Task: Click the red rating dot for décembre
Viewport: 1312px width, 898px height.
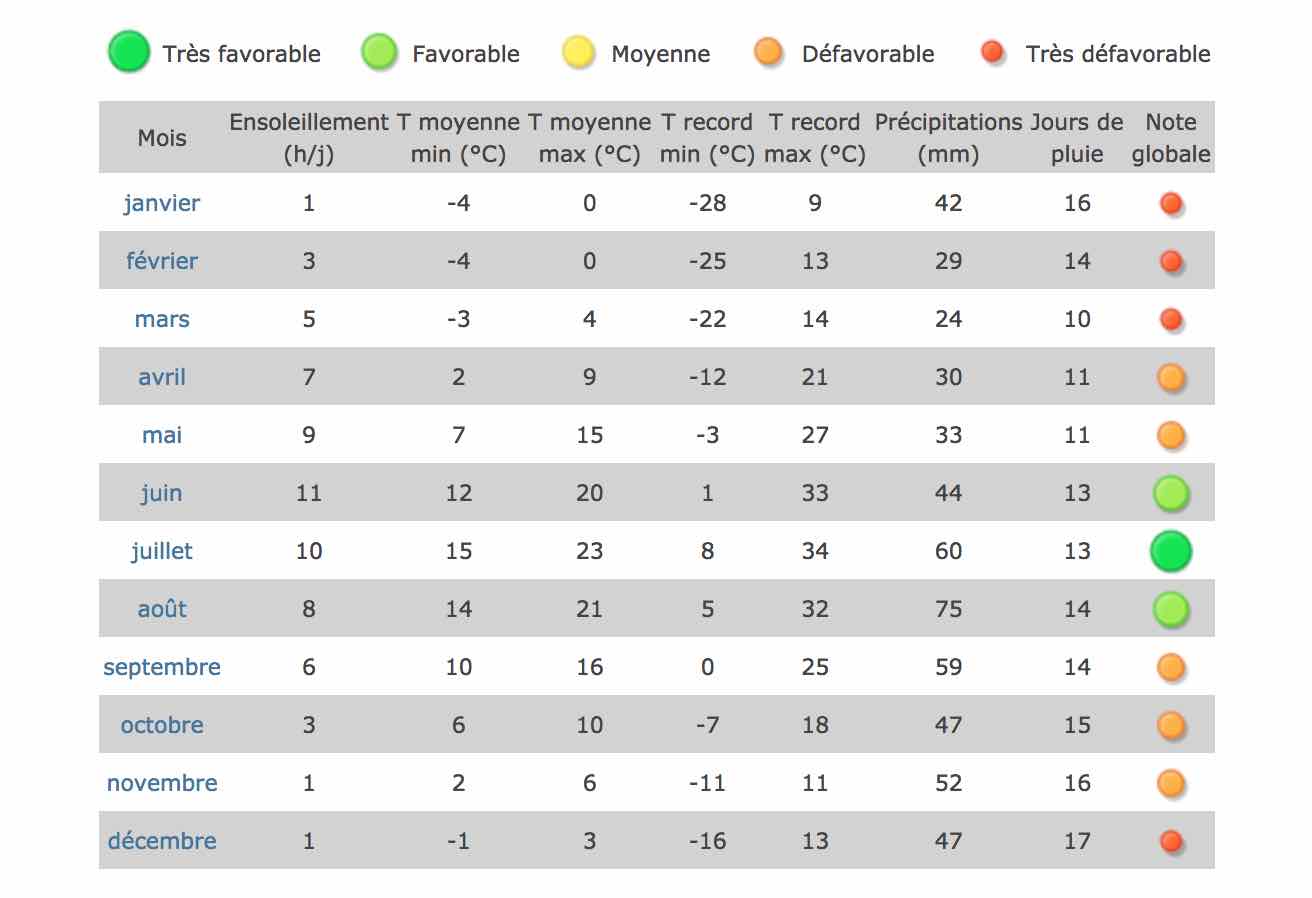Action: click(x=1171, y=842)
